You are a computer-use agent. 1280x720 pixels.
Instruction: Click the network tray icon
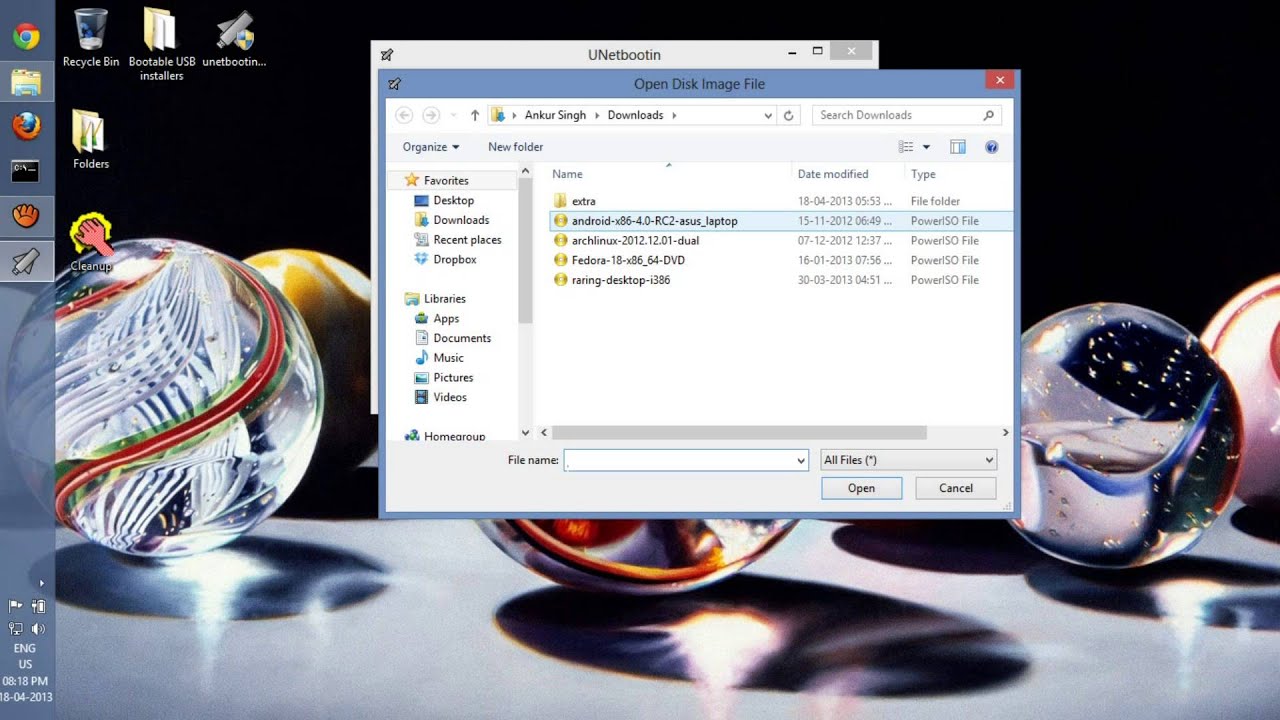pyautogui.click(x=16, y=629)
